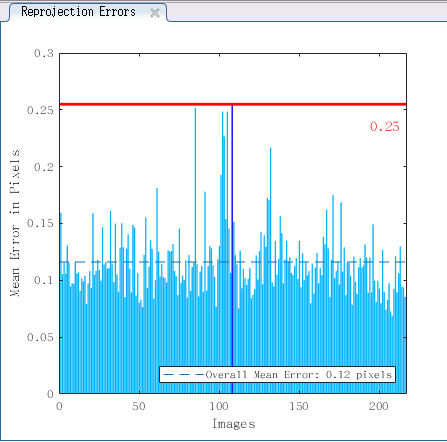Click the Images x-axis label
The image size is (447, 442).
point(234,424)
